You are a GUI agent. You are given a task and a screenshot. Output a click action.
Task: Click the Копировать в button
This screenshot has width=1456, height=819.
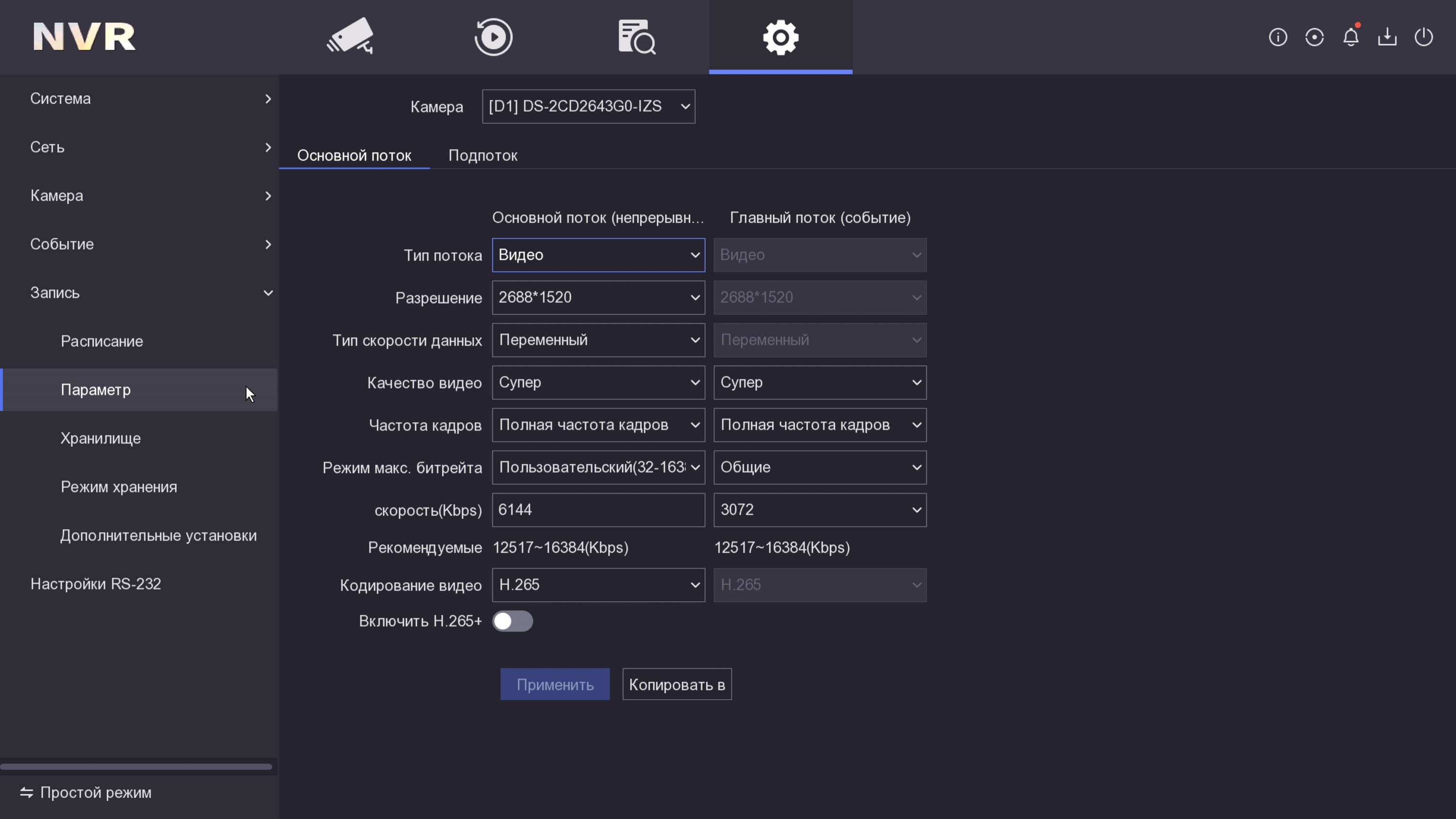tap(677, 684)
